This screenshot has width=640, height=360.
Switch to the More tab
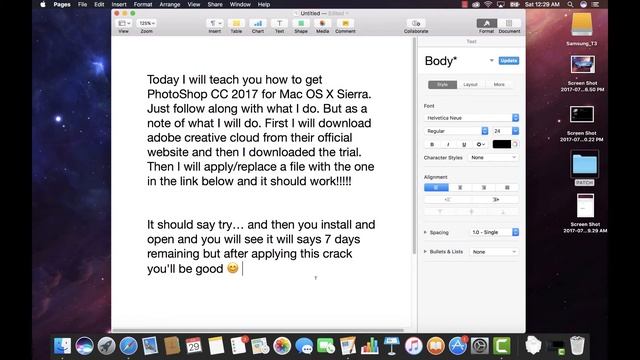(499, 84)
